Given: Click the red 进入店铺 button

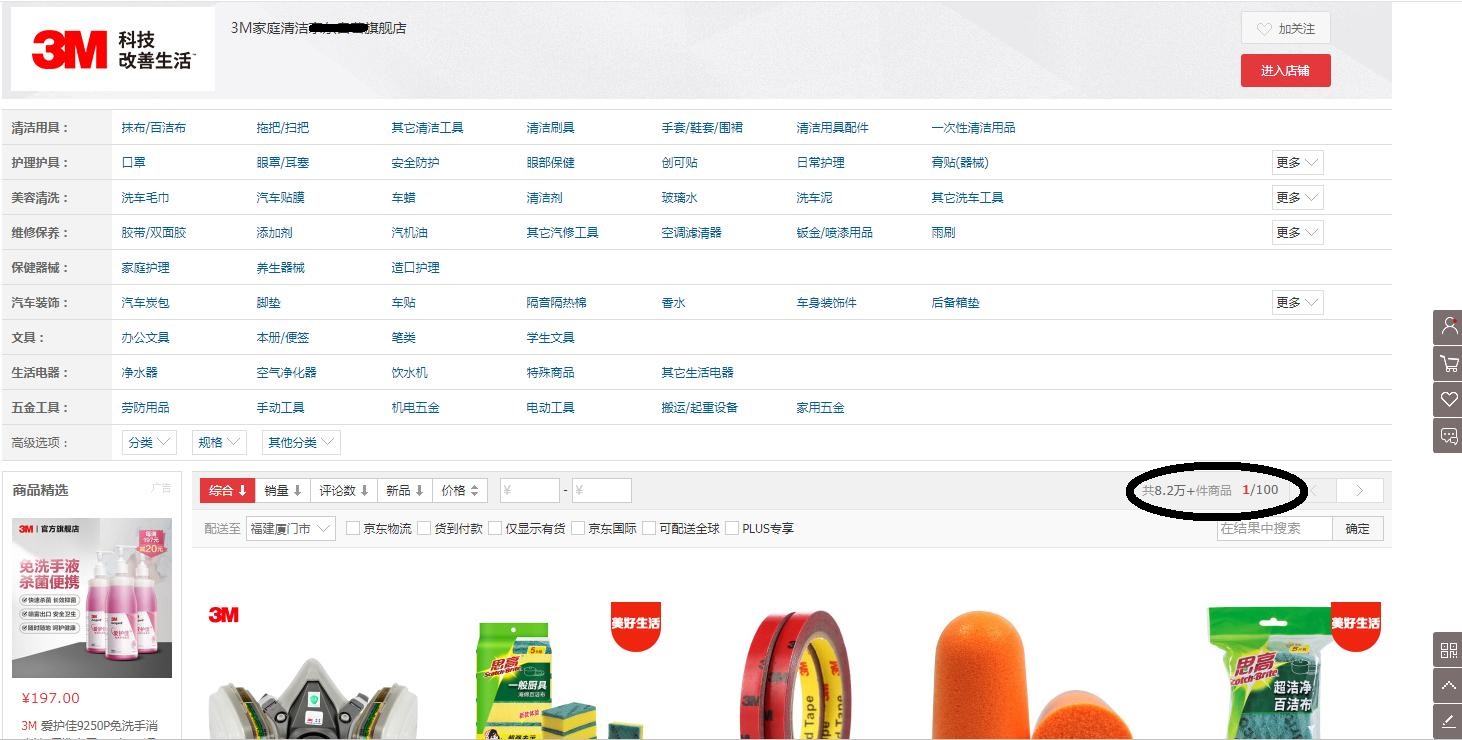Looking at the screenshot, I should point(1285,70).
